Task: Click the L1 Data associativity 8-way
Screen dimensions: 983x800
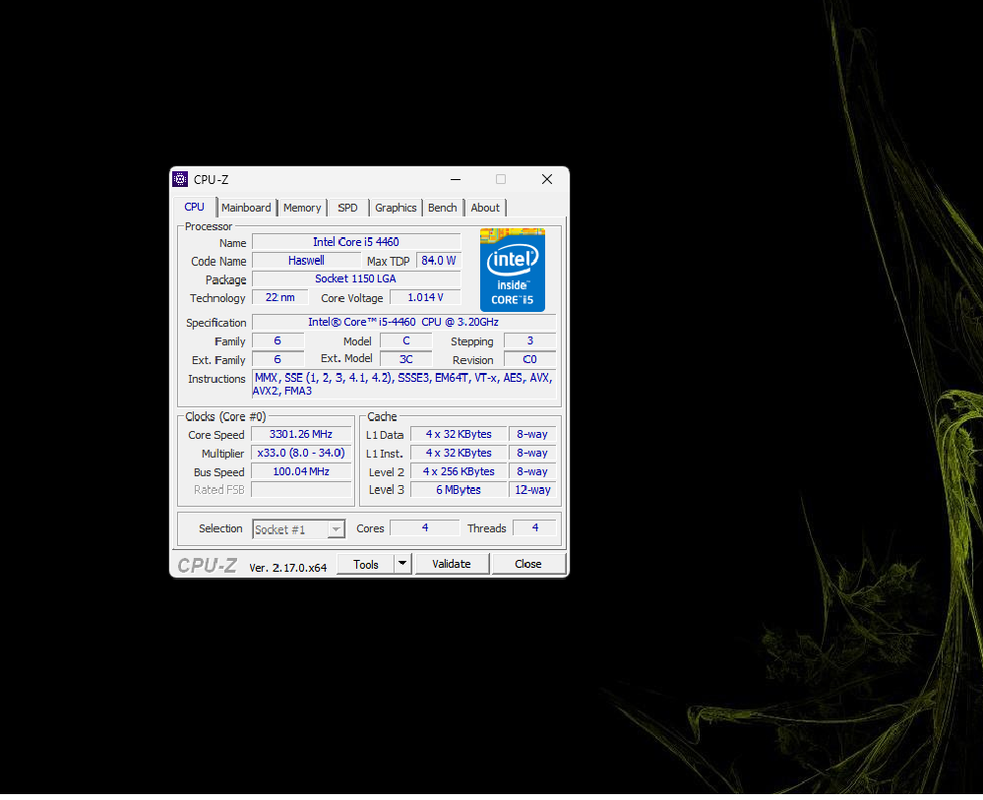Action: point(532,434)
